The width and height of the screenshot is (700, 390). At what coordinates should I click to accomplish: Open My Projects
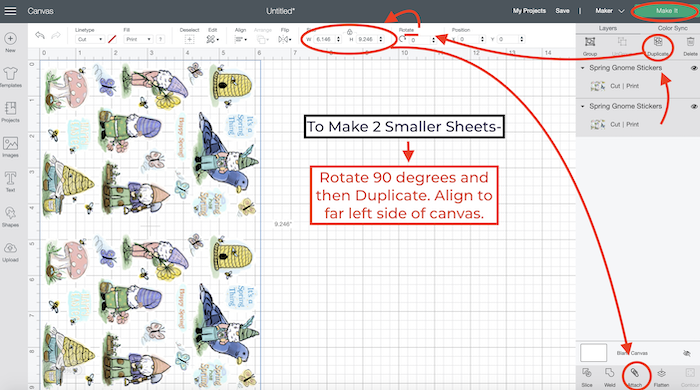click(529, 11)
